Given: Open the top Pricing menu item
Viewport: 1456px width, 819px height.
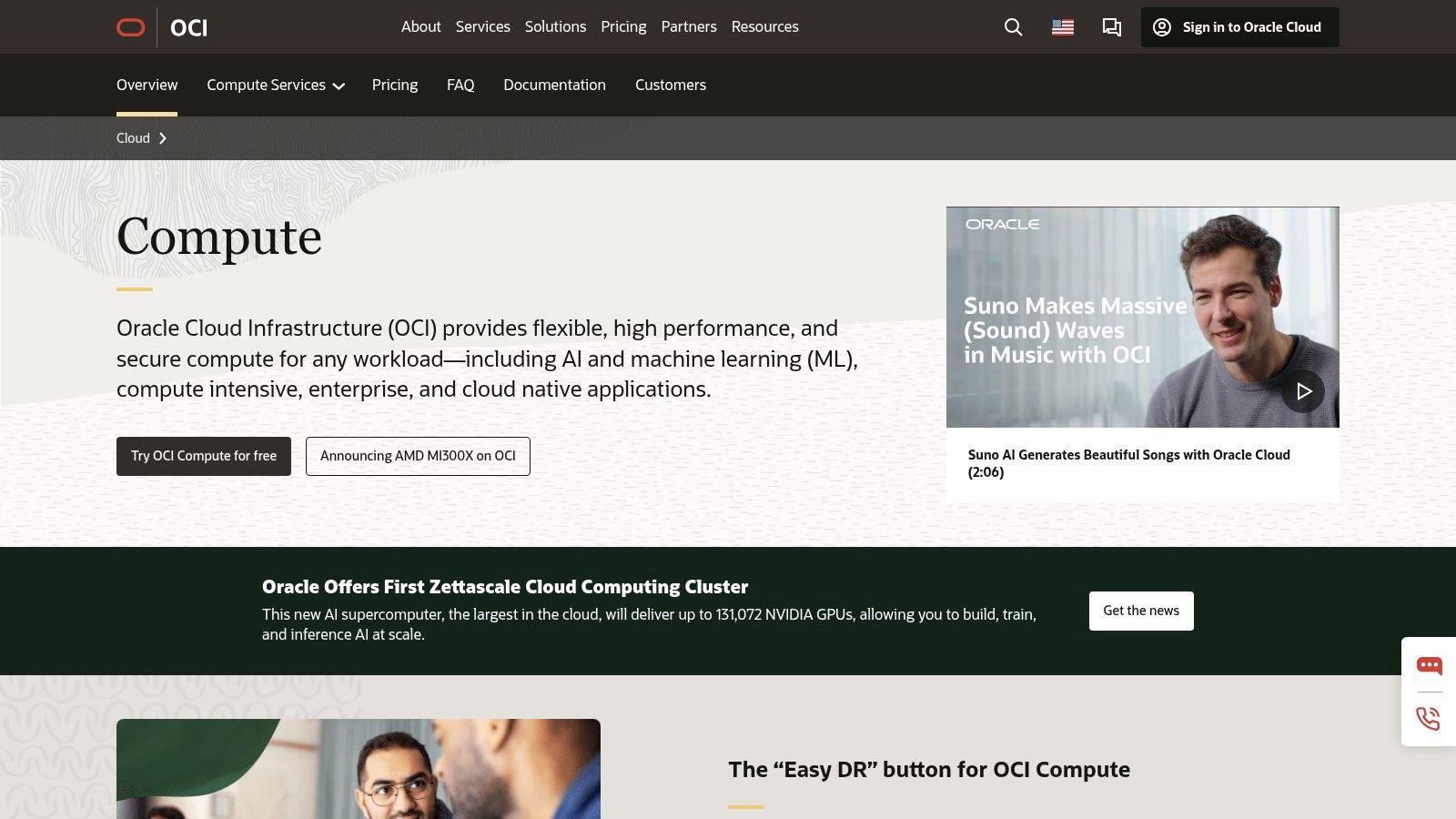Looking at the screenshot, I should (623, 27).
